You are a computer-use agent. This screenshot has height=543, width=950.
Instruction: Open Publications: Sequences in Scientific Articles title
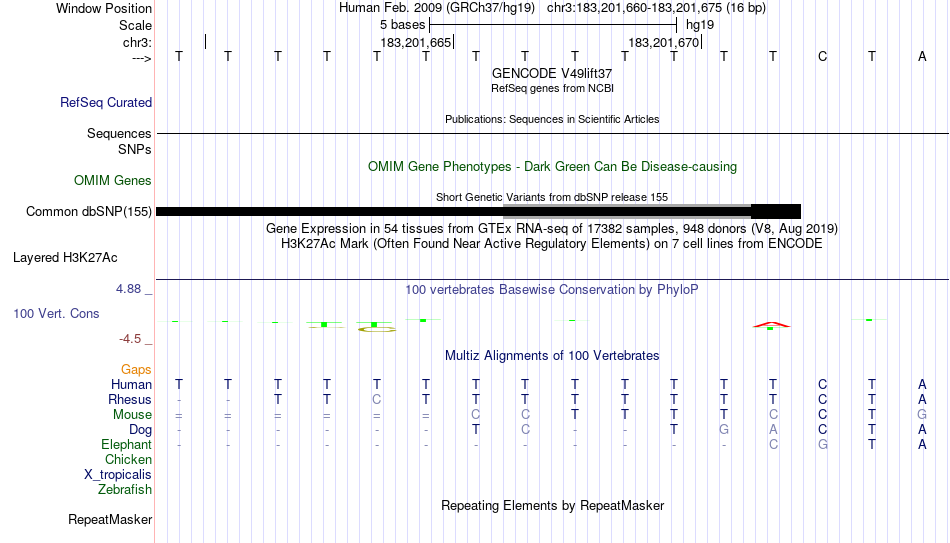click(552, 119)
